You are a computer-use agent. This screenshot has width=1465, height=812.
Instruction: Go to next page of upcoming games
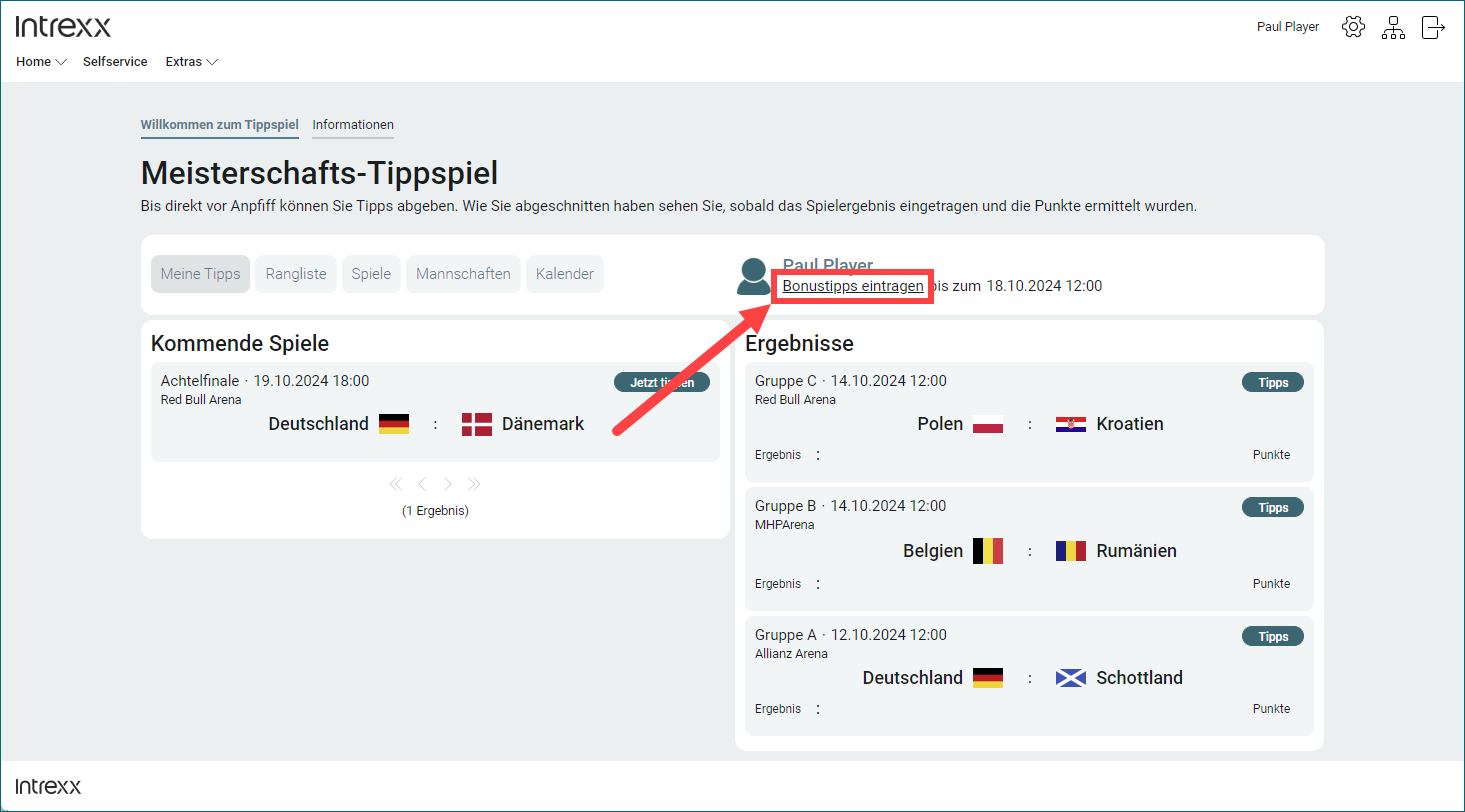tap(448, 484)
